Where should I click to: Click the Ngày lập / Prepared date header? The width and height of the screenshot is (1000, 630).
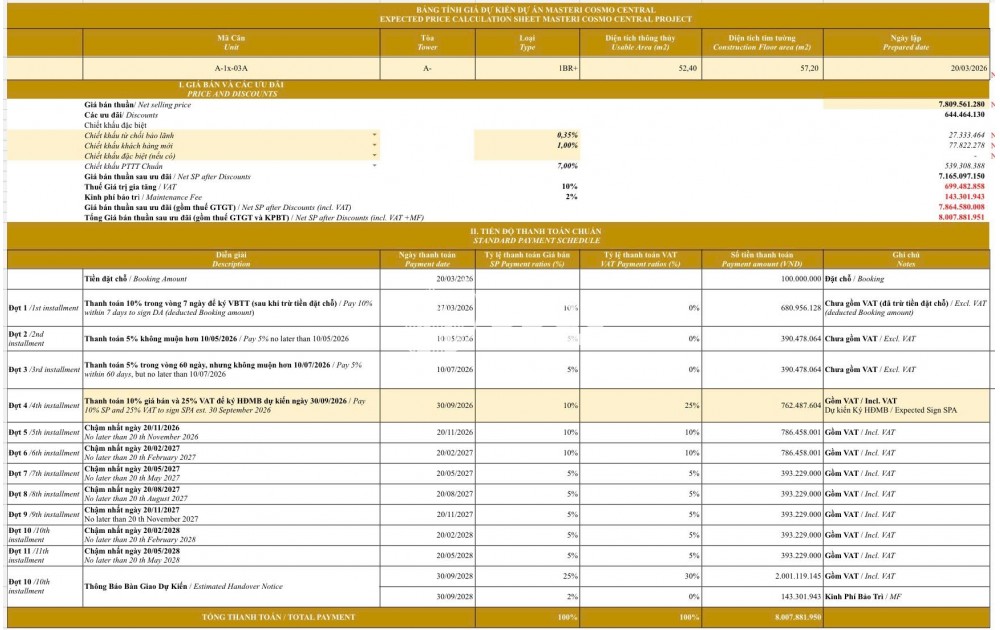click(x=906, y=43)
